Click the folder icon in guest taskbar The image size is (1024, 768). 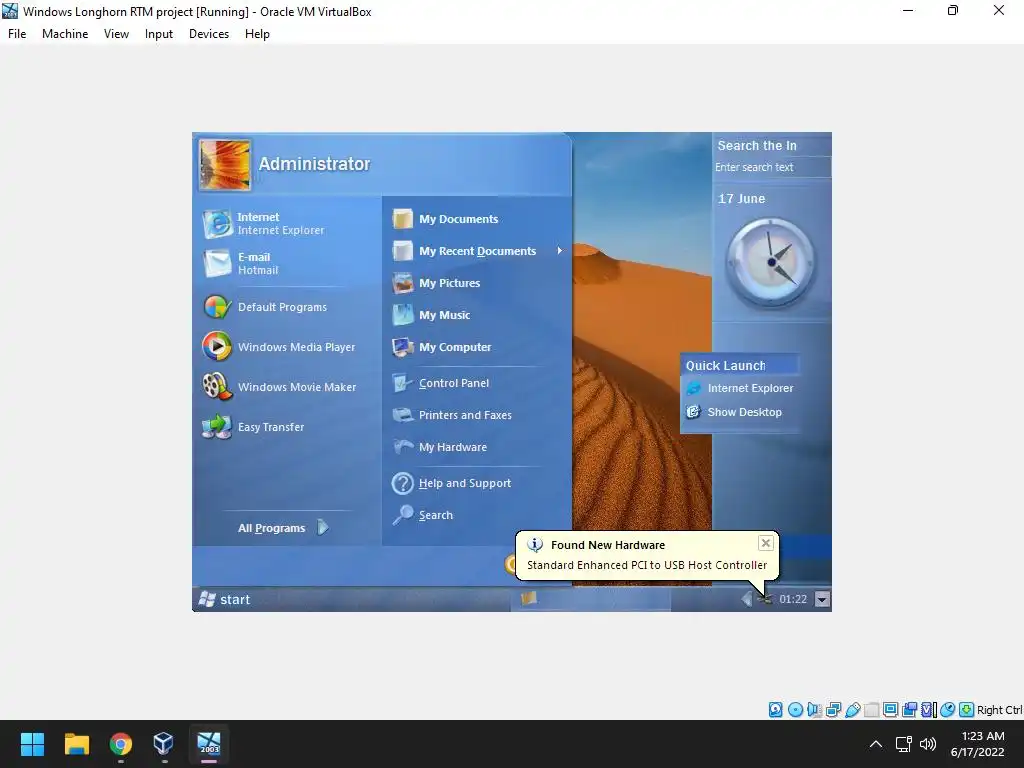click(x=529, y=598)
